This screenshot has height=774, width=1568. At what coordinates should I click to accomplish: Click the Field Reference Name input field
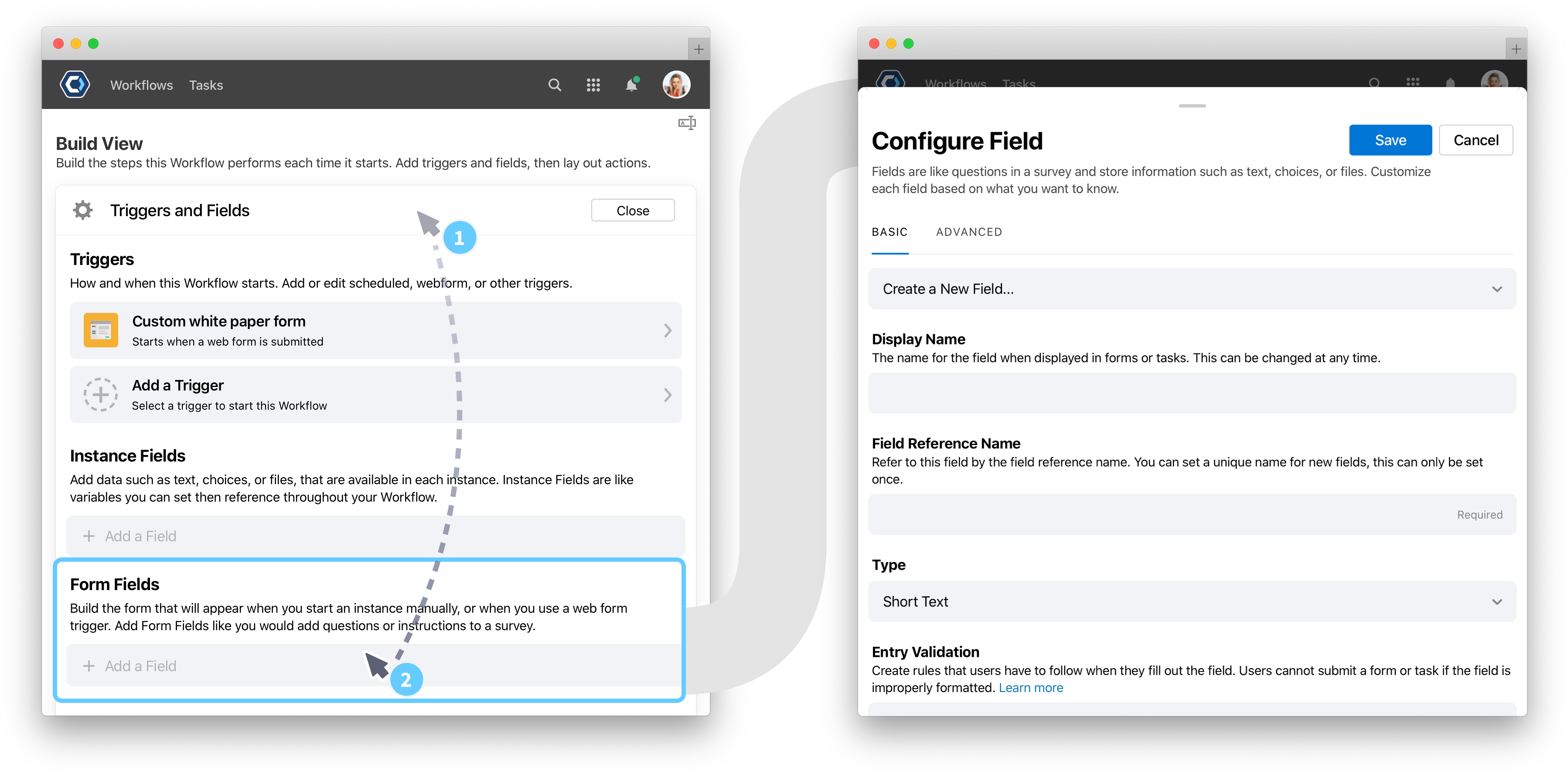(x=1191, y=516)
